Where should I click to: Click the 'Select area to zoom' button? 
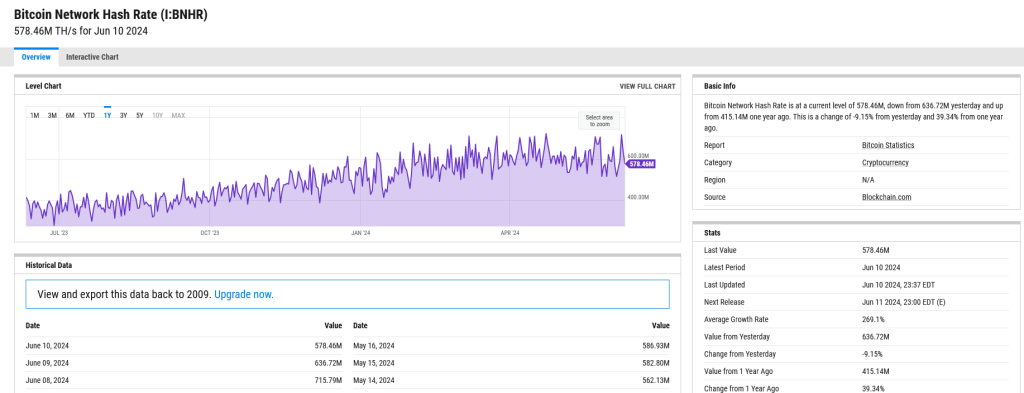pos(598,120)
